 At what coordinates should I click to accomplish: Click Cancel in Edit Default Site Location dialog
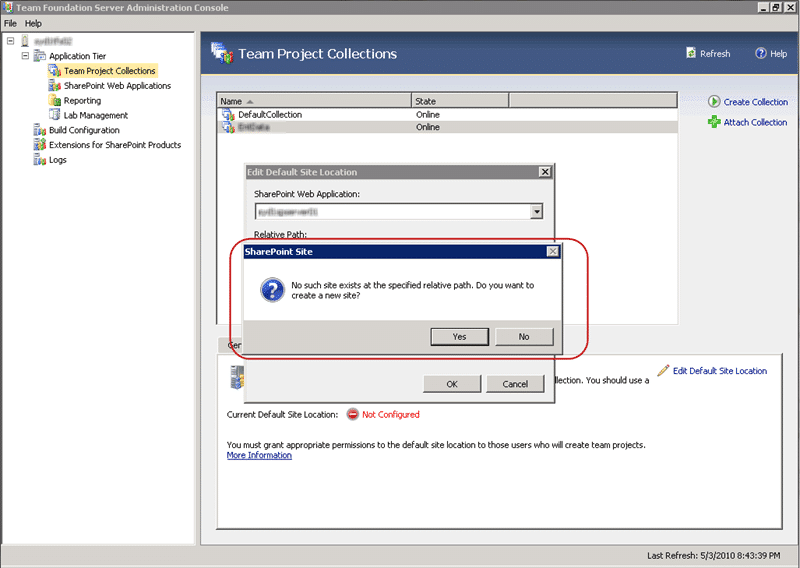click(x=515, y=384)
